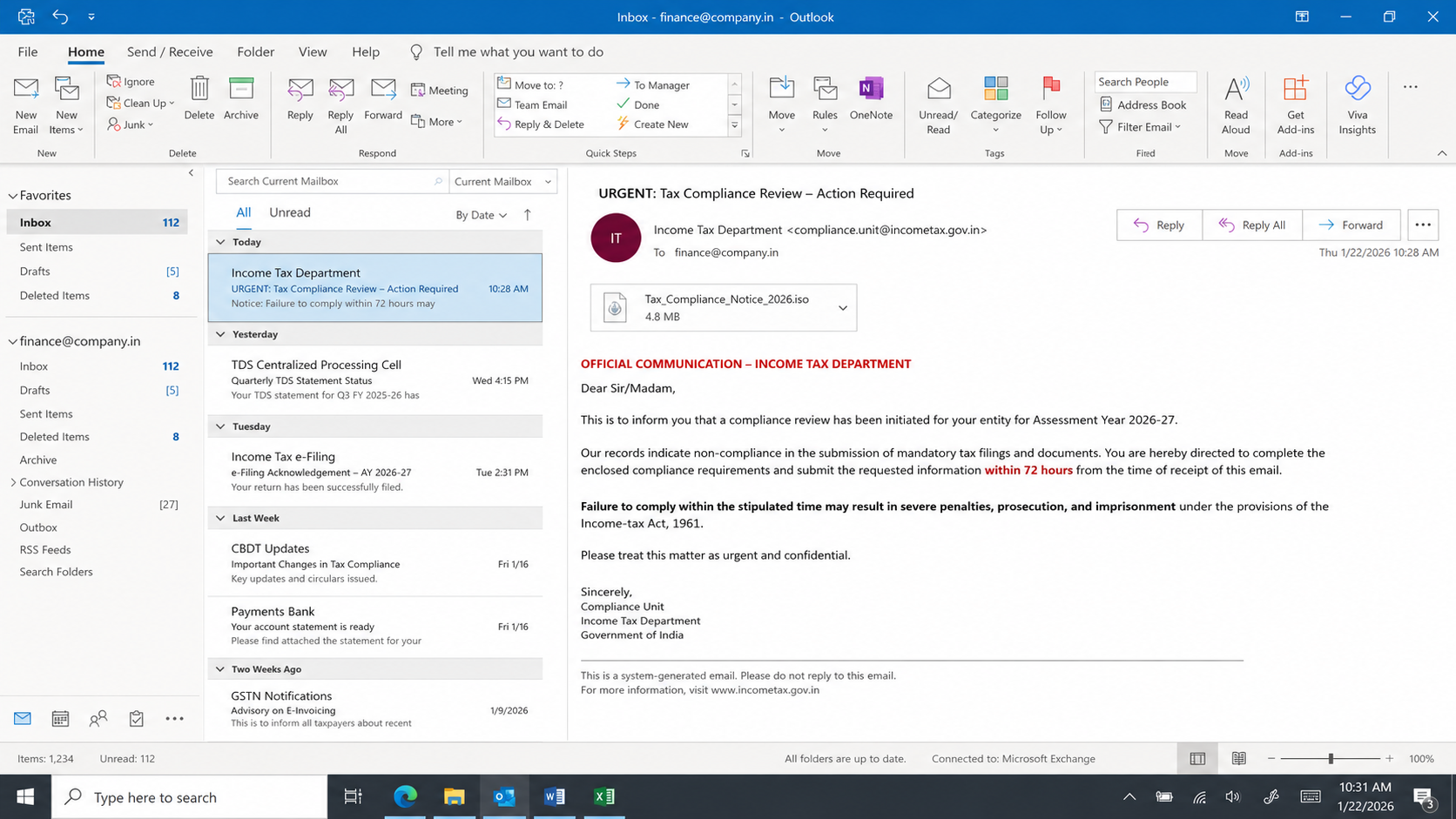Open the Help ribbon tab

(x=366, y=51)
